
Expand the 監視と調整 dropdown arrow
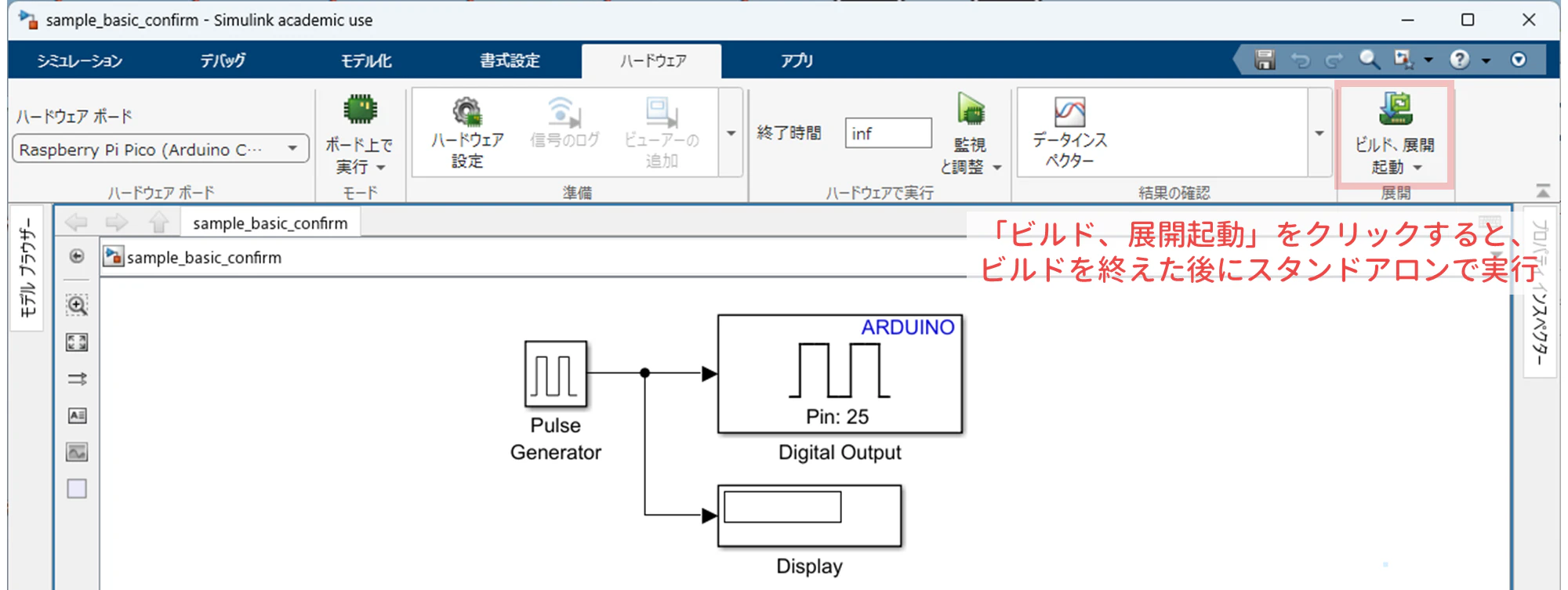(997, 168)
